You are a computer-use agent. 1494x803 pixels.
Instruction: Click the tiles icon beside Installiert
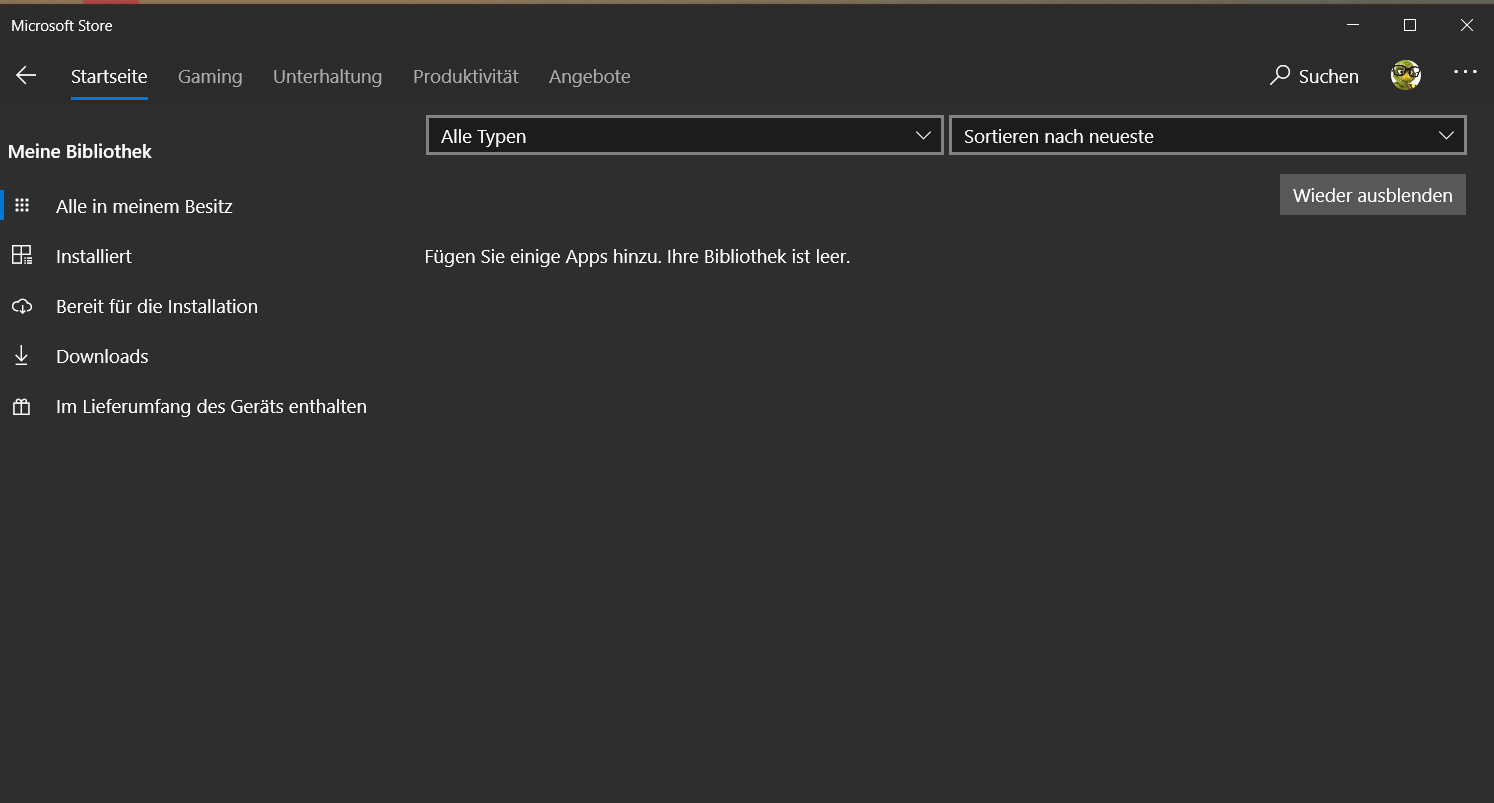click(22, 255)
